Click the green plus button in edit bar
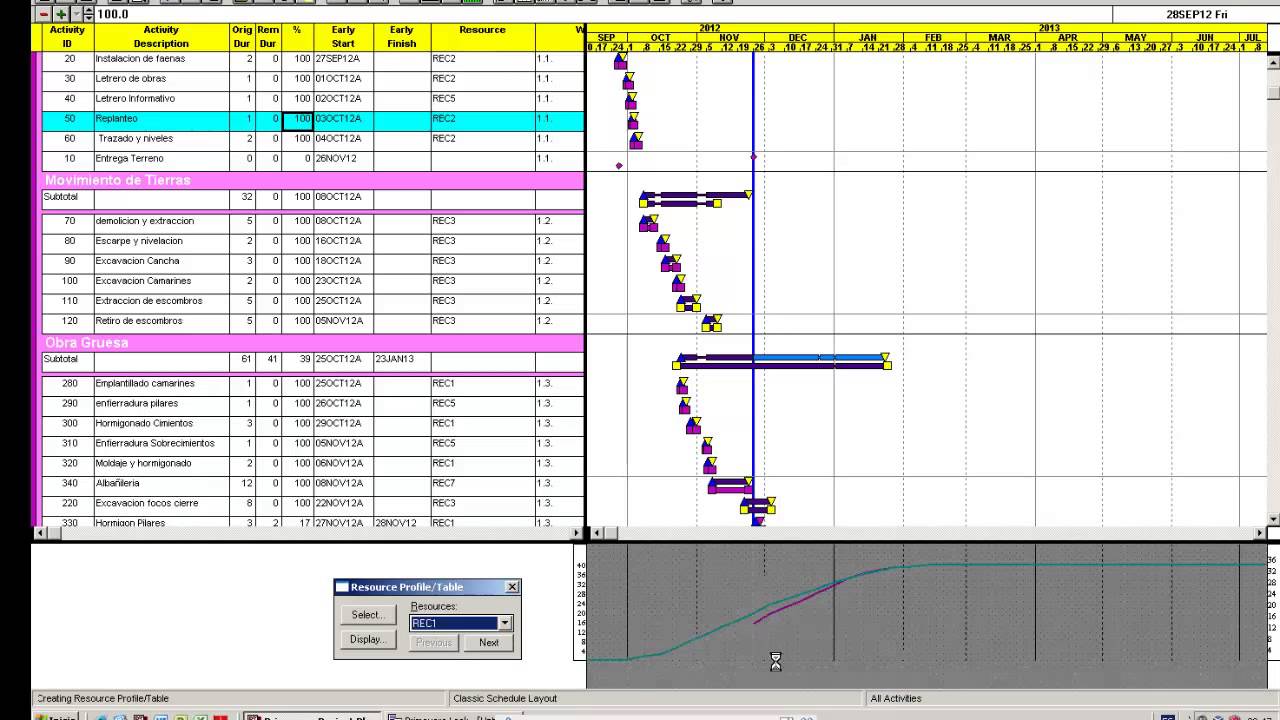This screenshot has width=1280, height=720. coord(61,14)
